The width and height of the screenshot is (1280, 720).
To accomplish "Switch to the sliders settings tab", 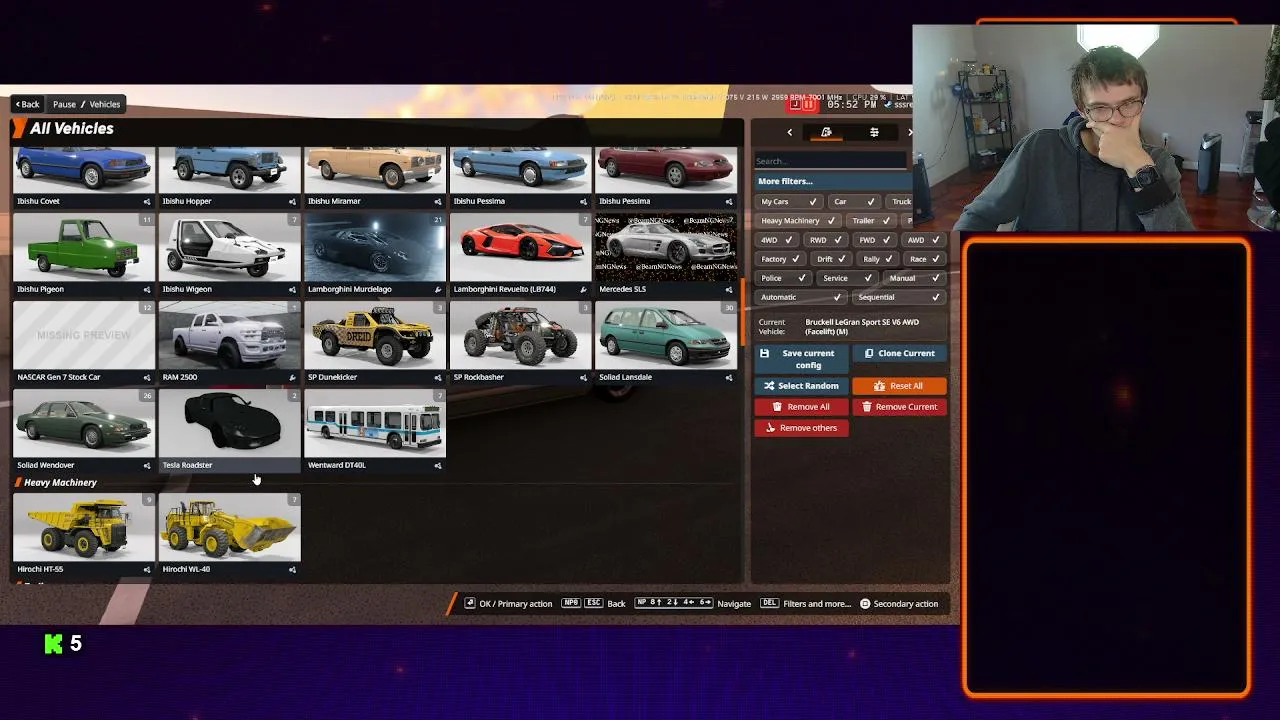I will point(874,132).
